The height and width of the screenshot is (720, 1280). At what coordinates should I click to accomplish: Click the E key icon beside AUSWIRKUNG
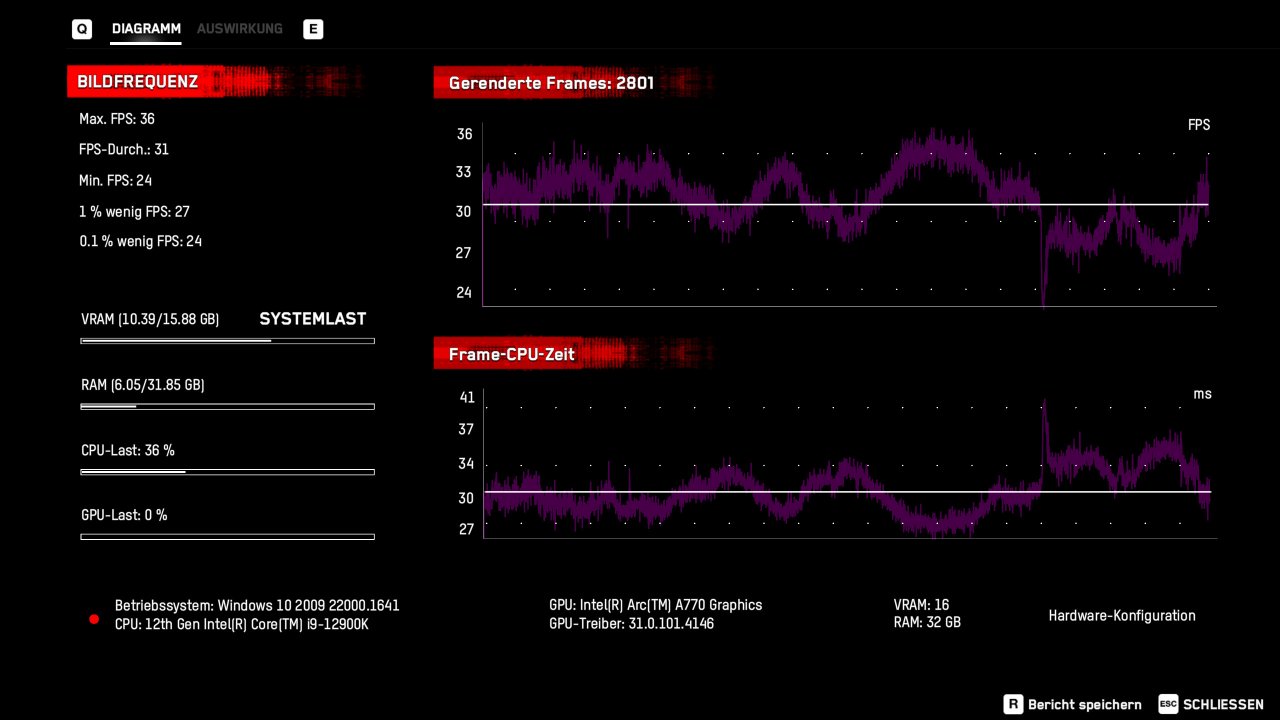pyautogui.click(x=313, y=29)
